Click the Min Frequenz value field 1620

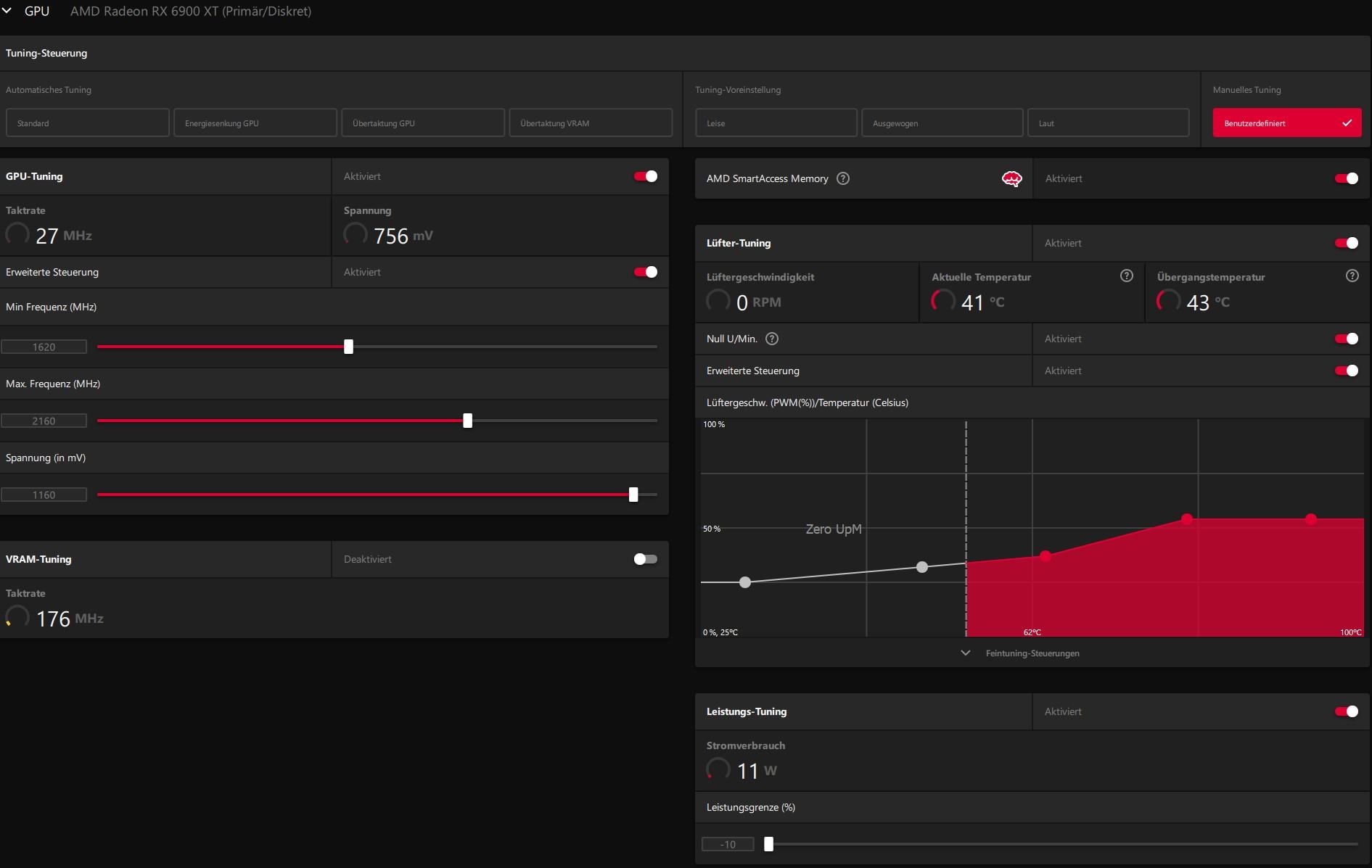(x=44, y=347)
